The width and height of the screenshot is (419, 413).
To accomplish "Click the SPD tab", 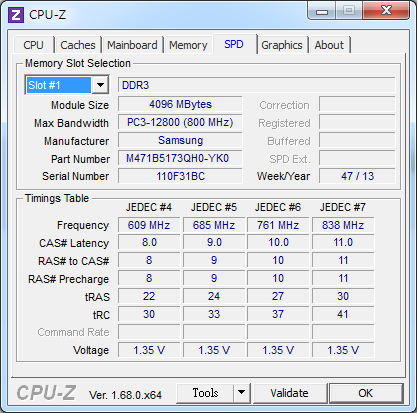I will point(234,44).
